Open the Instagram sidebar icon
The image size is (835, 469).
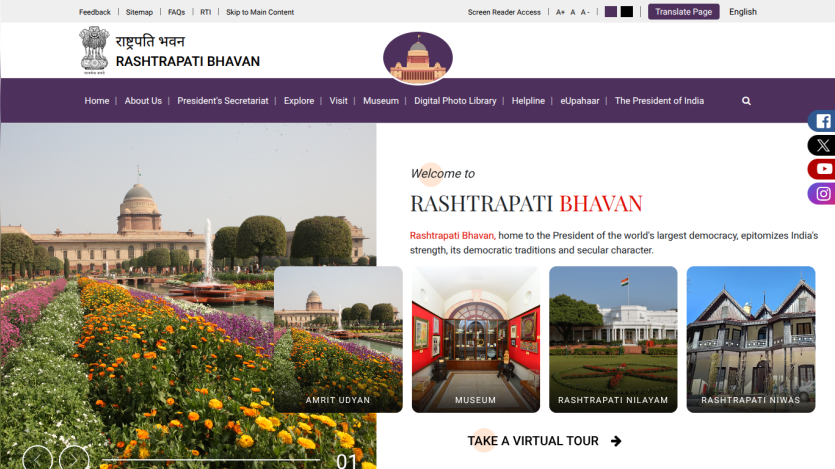(822, 194)
